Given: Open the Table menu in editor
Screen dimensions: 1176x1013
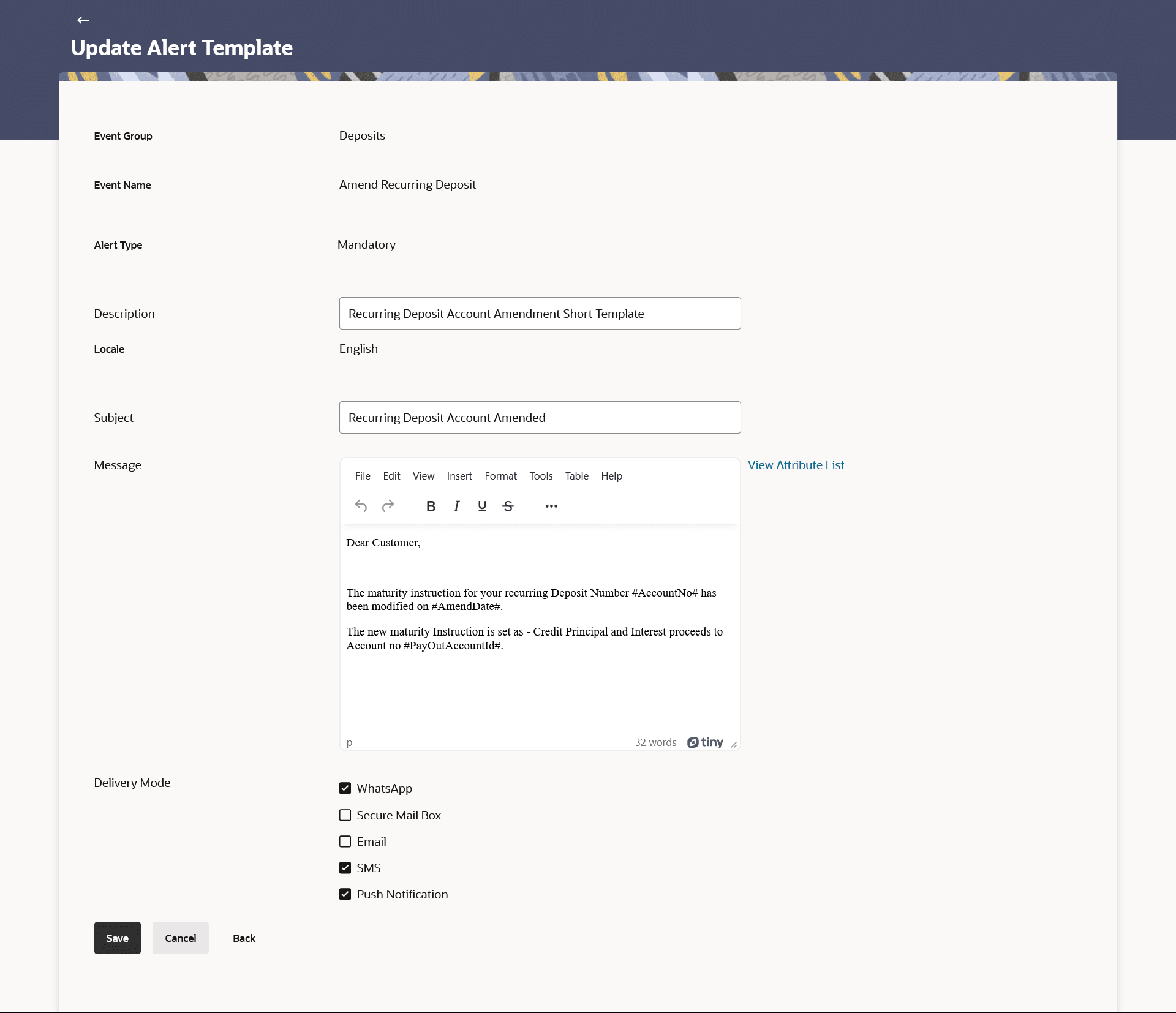Looking at the screenshot, I should [x=576, y=476].
